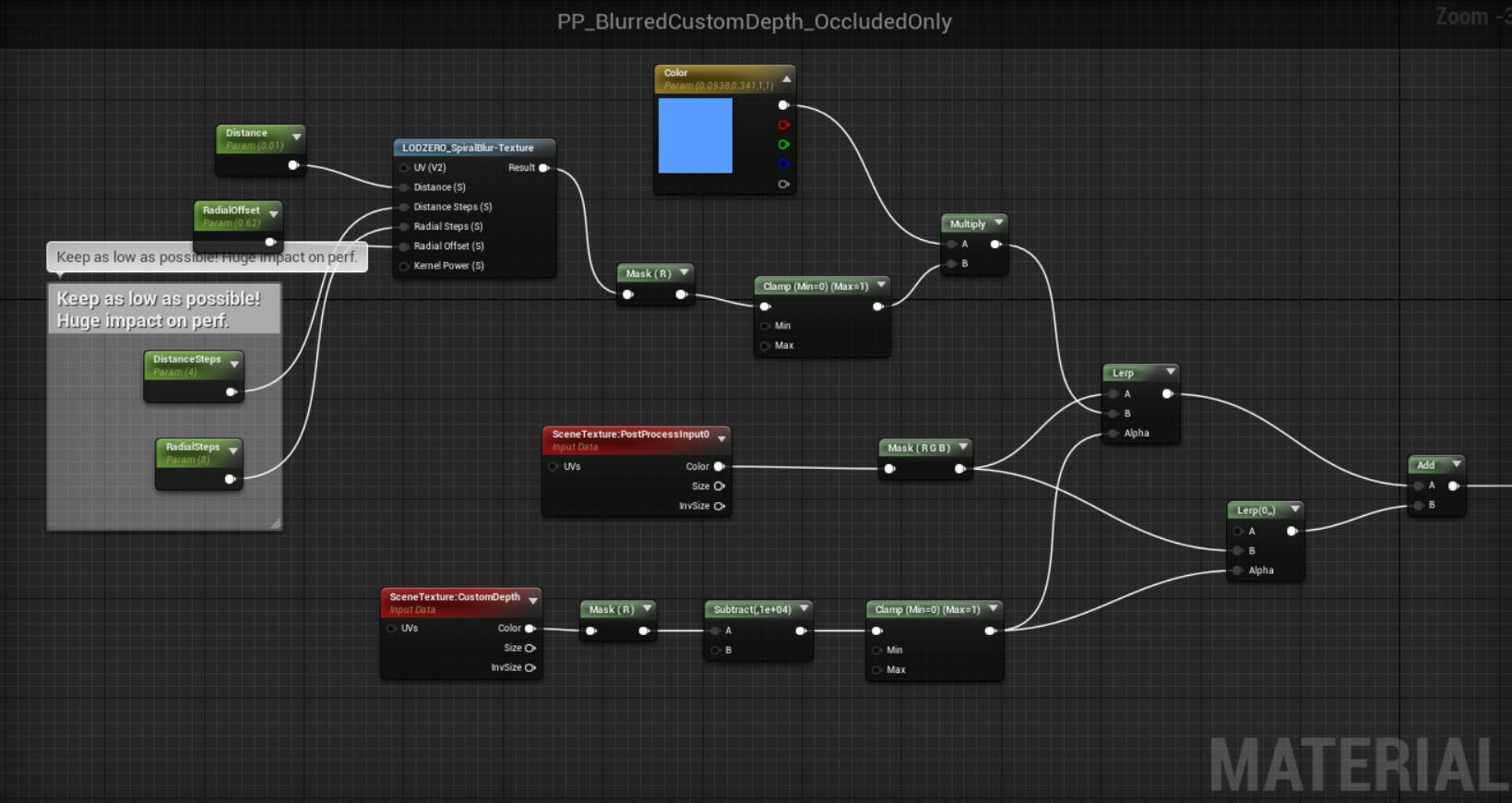Click the comment box's bottom-right resize handle
Screen dimensions: 1512x803
click(x=275, y=523)
